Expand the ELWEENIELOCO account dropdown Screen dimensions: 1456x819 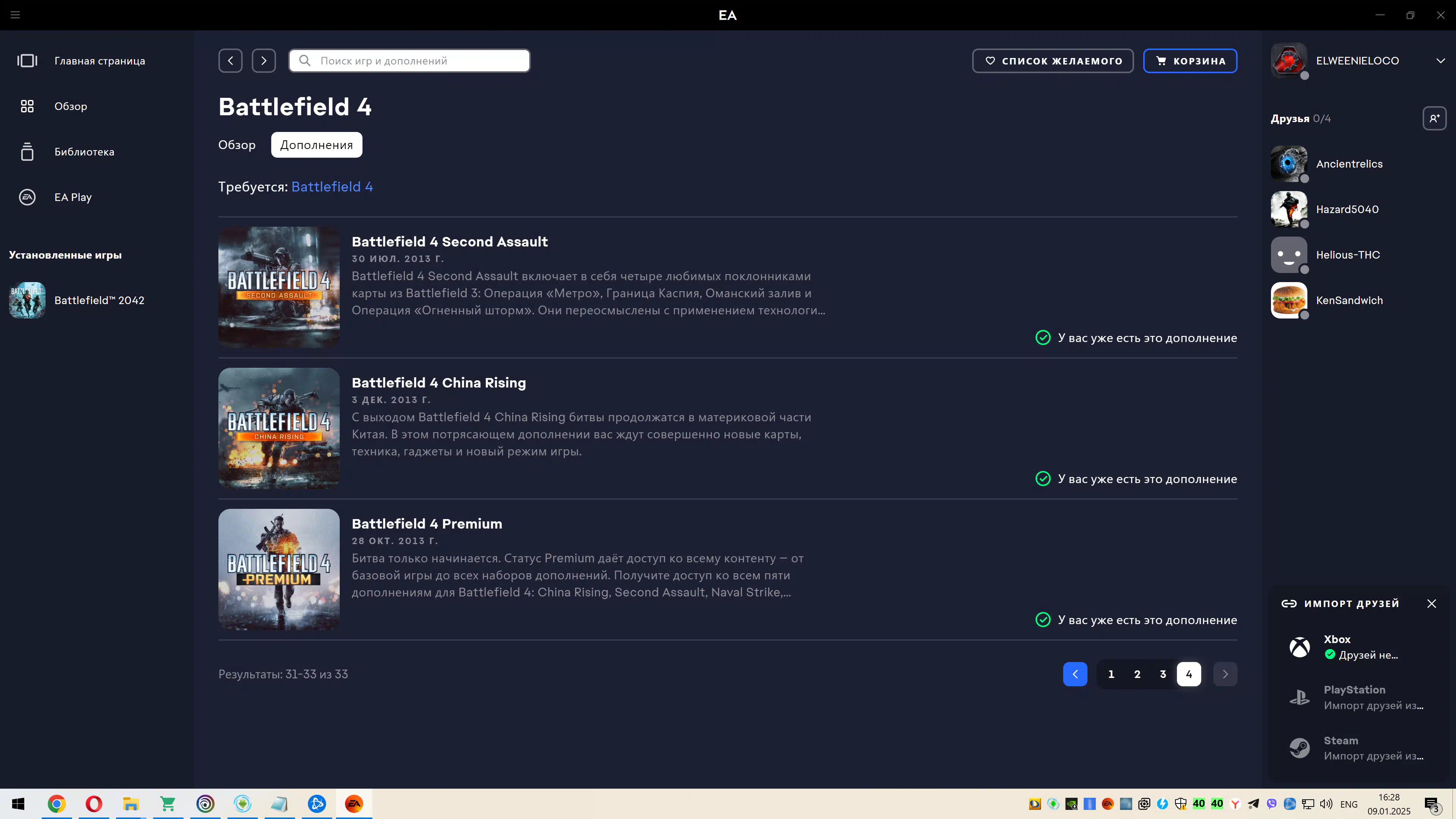point(1441,61)
